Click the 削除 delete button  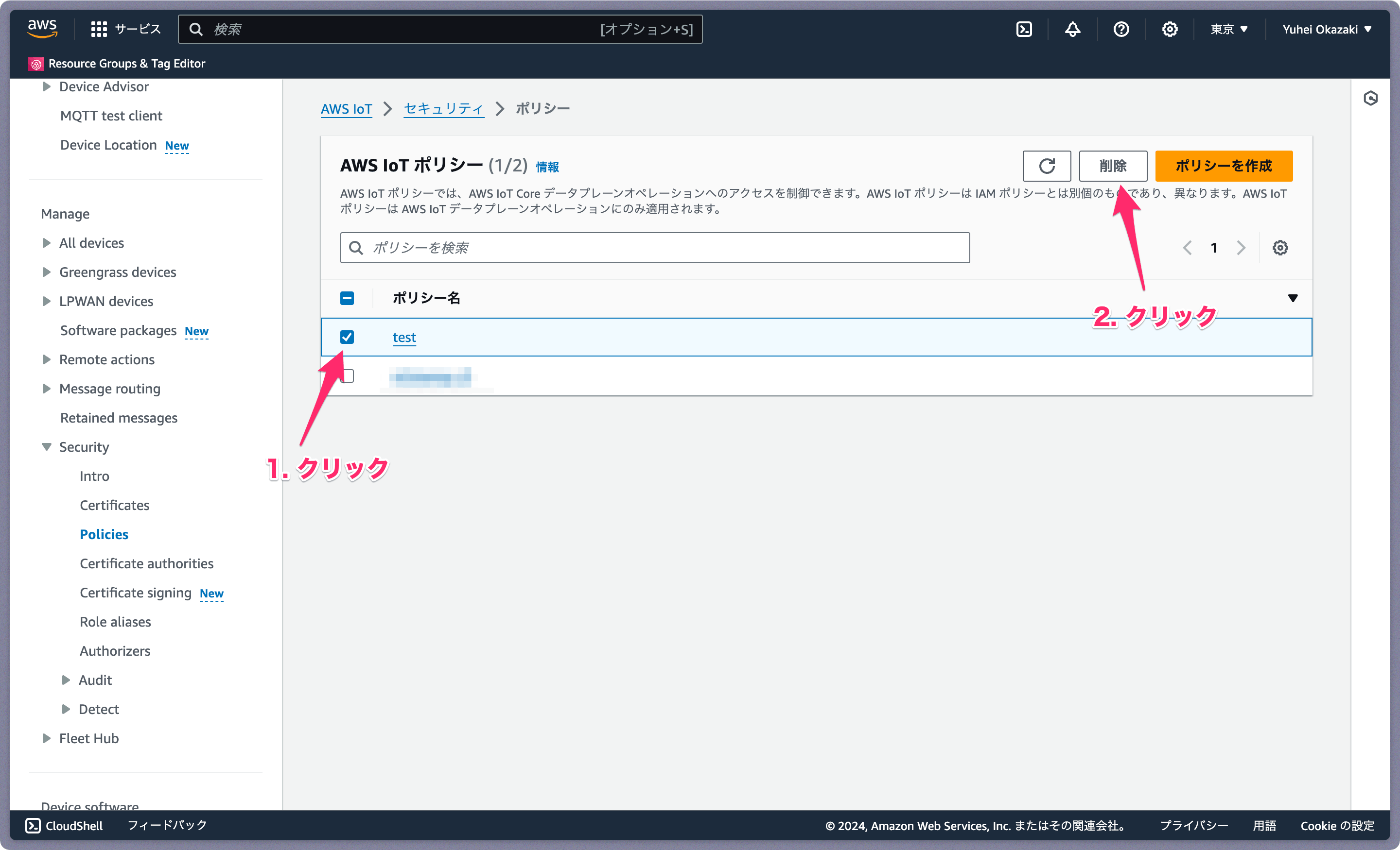coord(1113,166)
